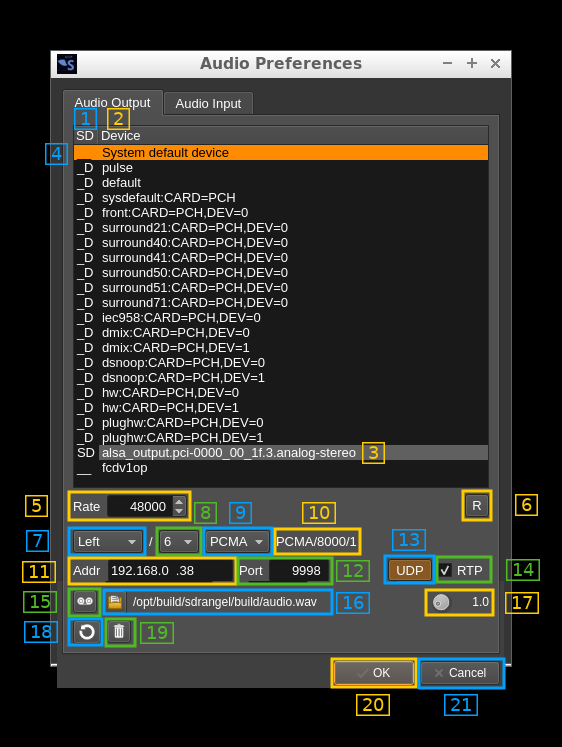Select dmix:CARD=PCH,DEV=1 row
This screenshot has height=747, width=562.
click(281, 348)
